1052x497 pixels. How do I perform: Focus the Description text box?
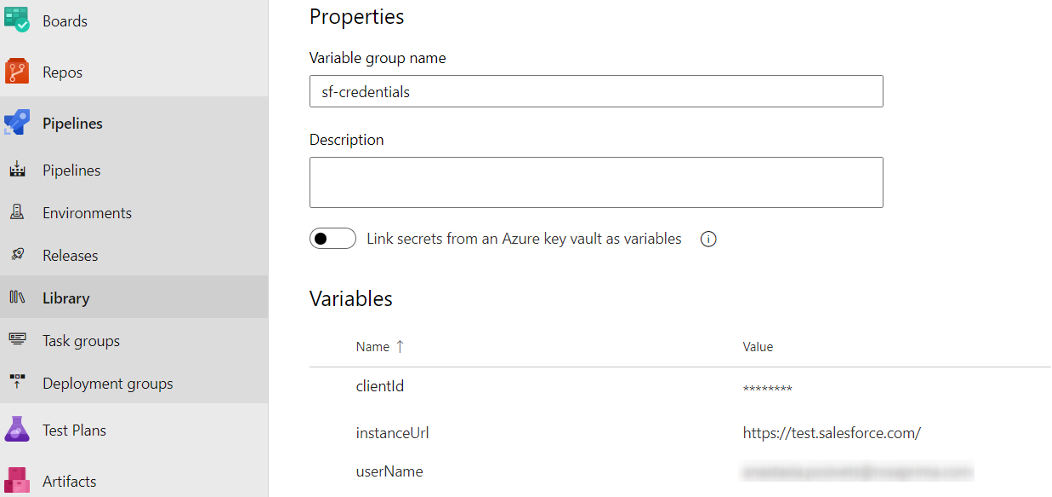[596, 182]
